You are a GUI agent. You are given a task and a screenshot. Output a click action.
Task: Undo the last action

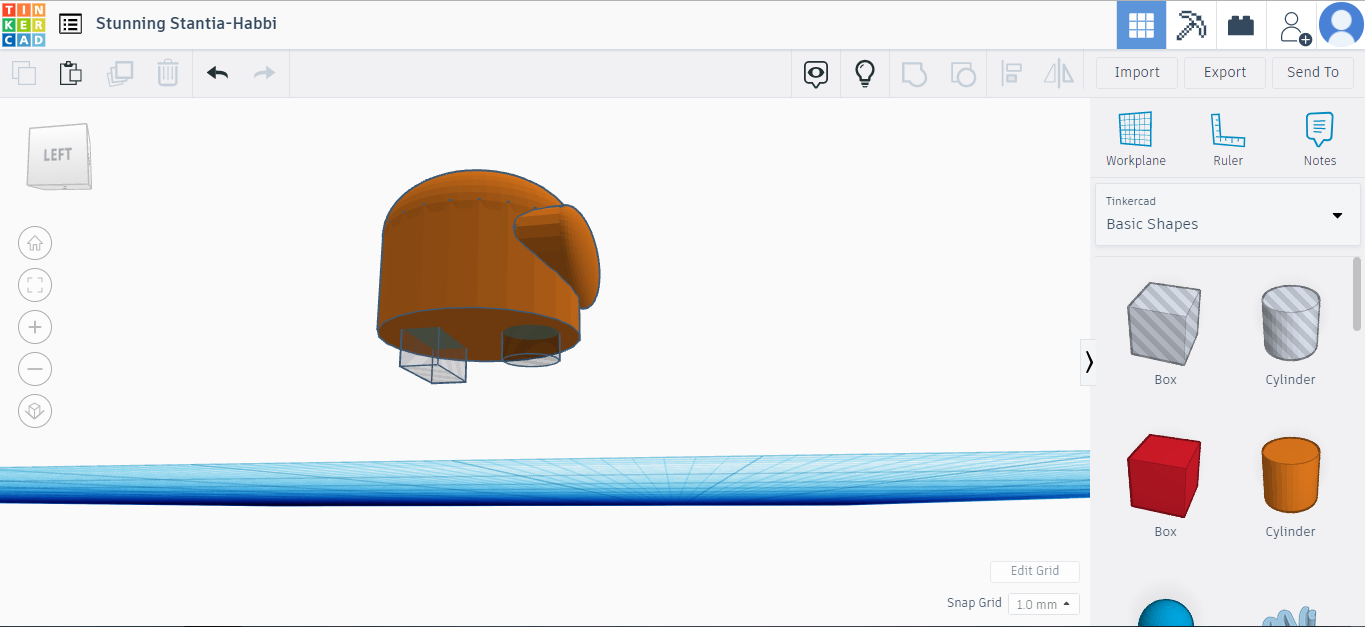(217, 73)
